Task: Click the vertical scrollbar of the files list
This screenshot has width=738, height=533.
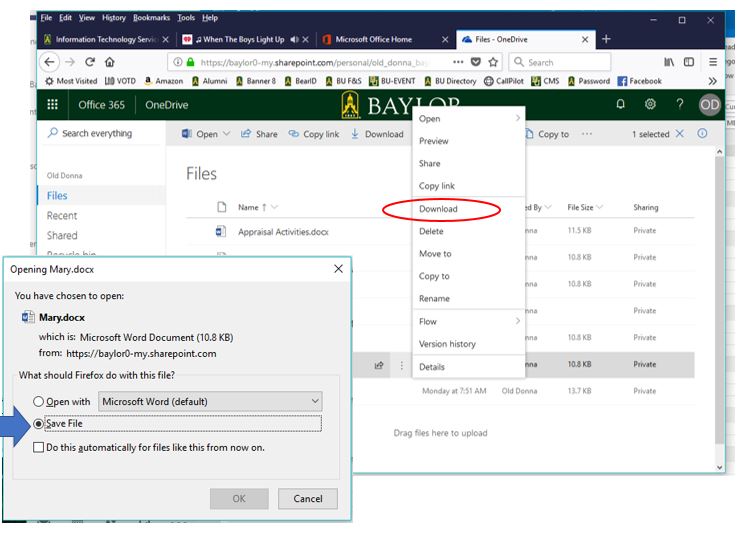Action: 719,301
